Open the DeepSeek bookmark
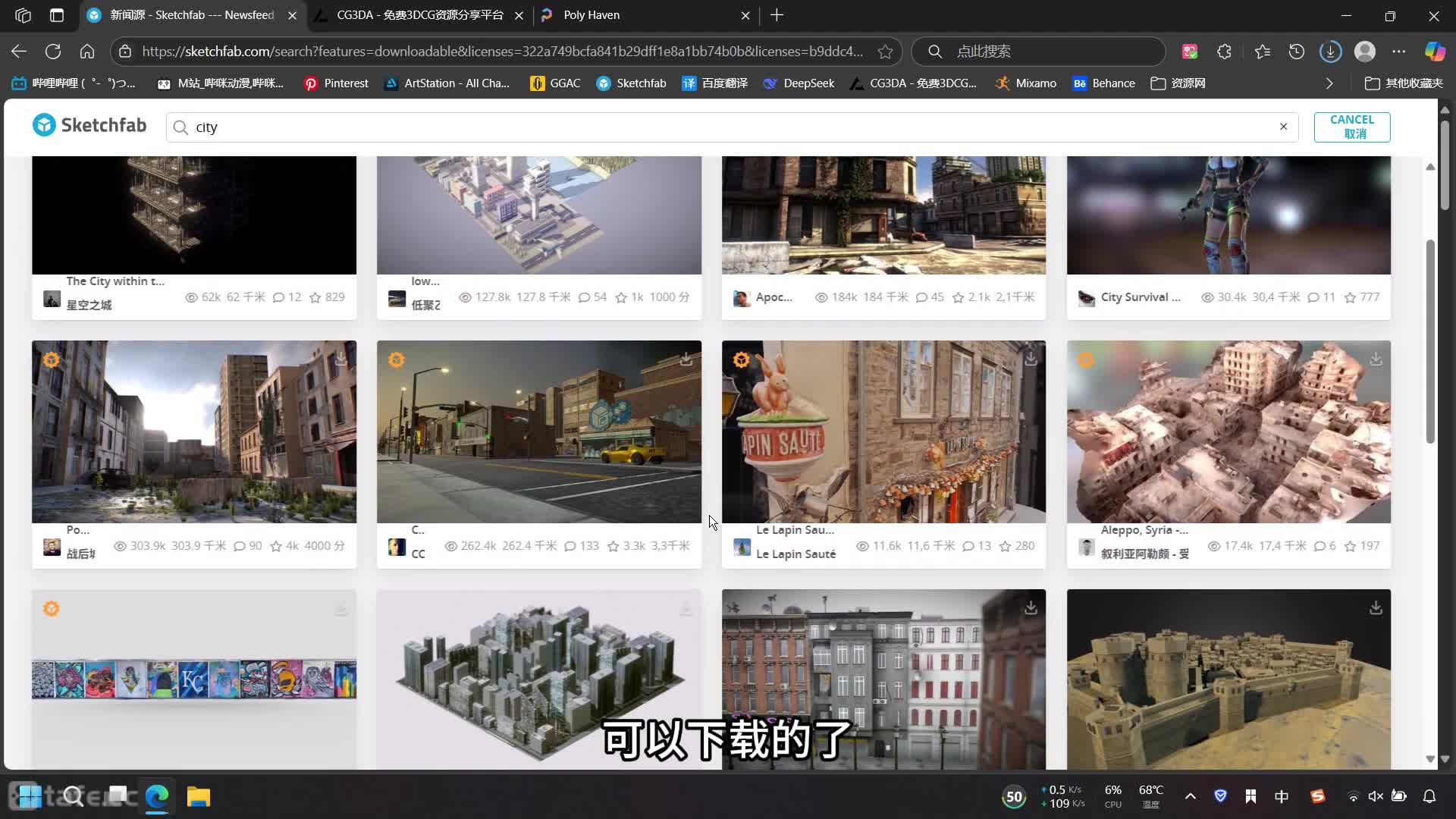Image resolution: width=1456 pixels, height=819 pixels. click(799, 83)
